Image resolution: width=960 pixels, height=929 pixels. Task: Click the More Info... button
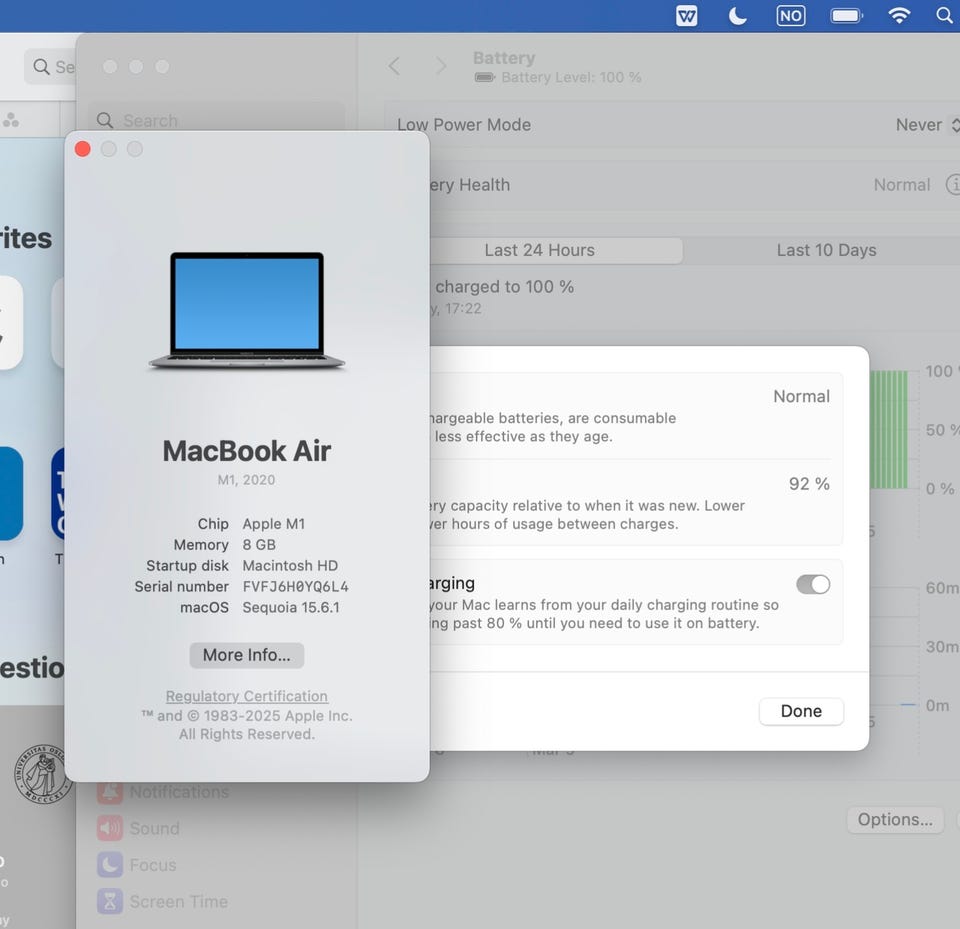246,655
